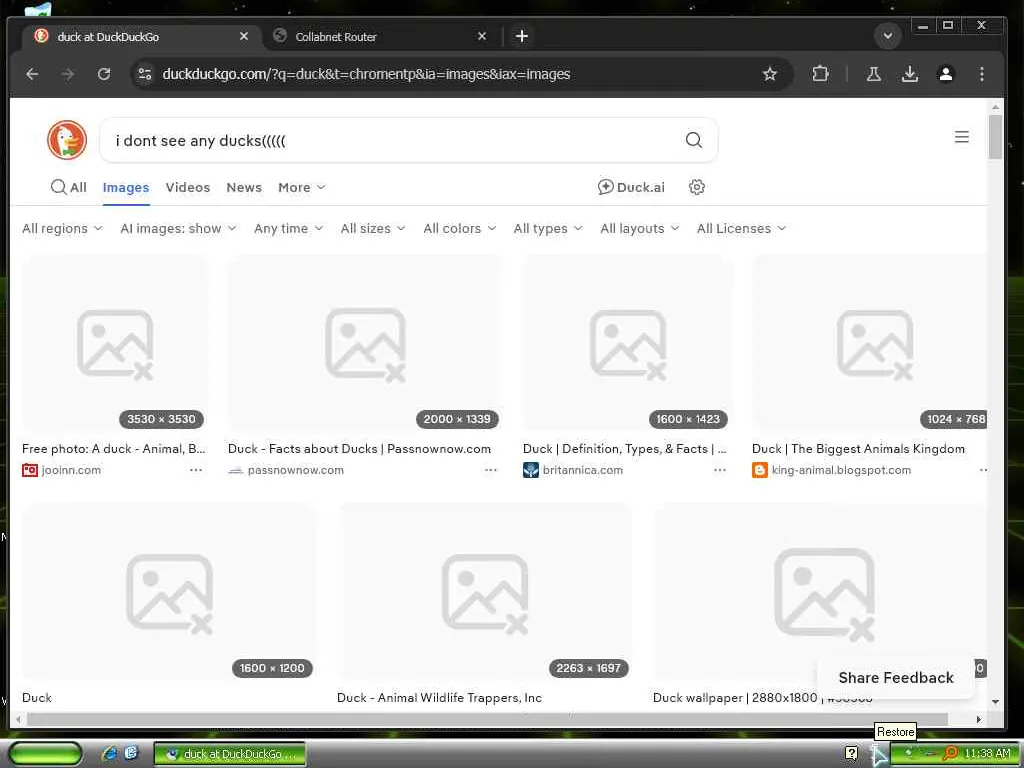The width and height of the screenshot is (1024, 768).
Task: Open Chrome's three-dot menu
Action: tap(982, 74)
